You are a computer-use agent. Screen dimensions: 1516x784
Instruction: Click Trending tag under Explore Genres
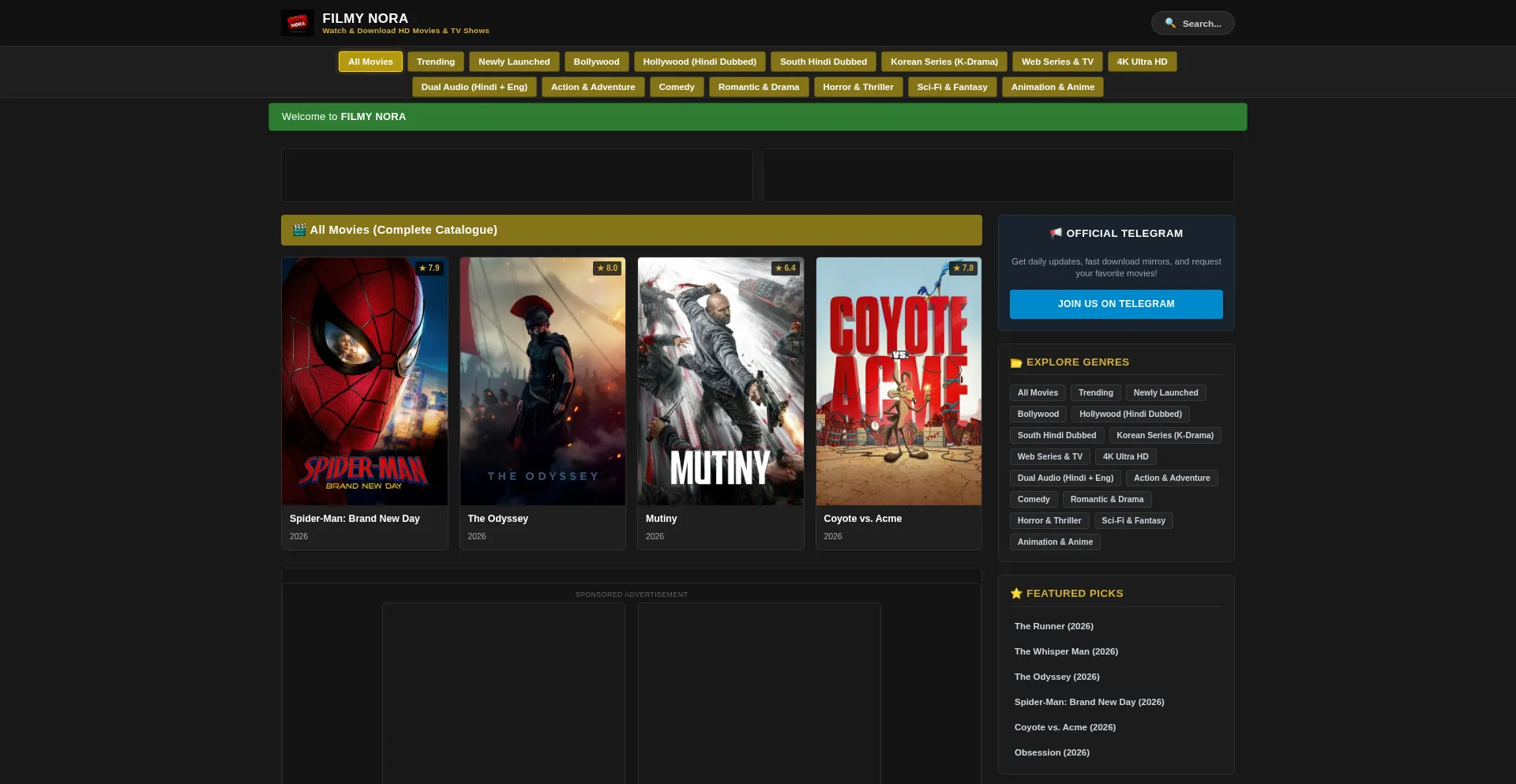[x=1096, y=392]
